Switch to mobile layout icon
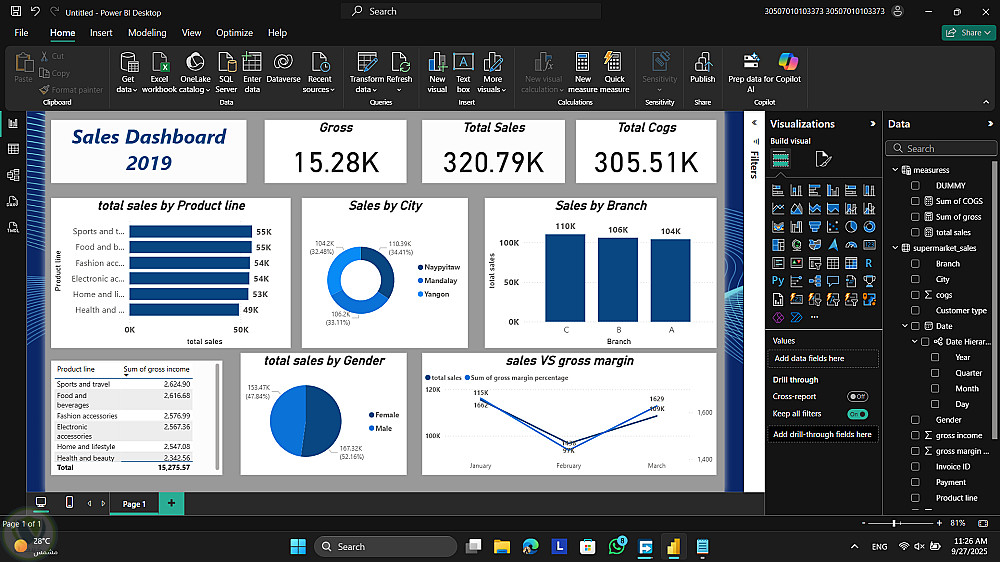 (x=70, y=503)
